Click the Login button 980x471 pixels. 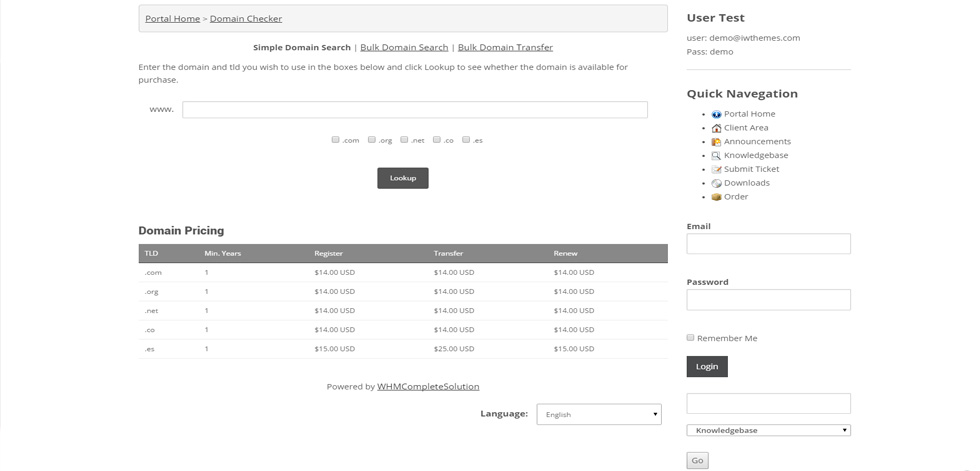(707, 367)
